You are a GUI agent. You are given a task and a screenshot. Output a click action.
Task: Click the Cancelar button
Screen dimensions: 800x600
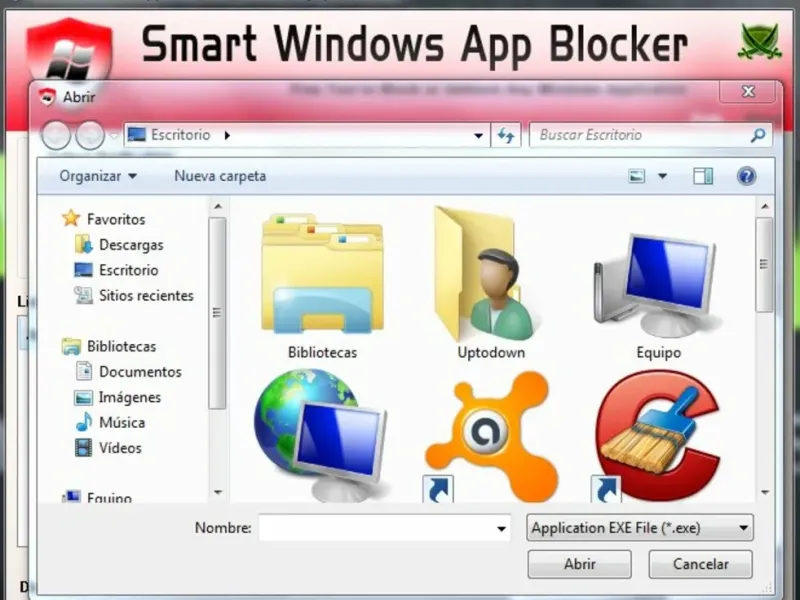(701, 564)
